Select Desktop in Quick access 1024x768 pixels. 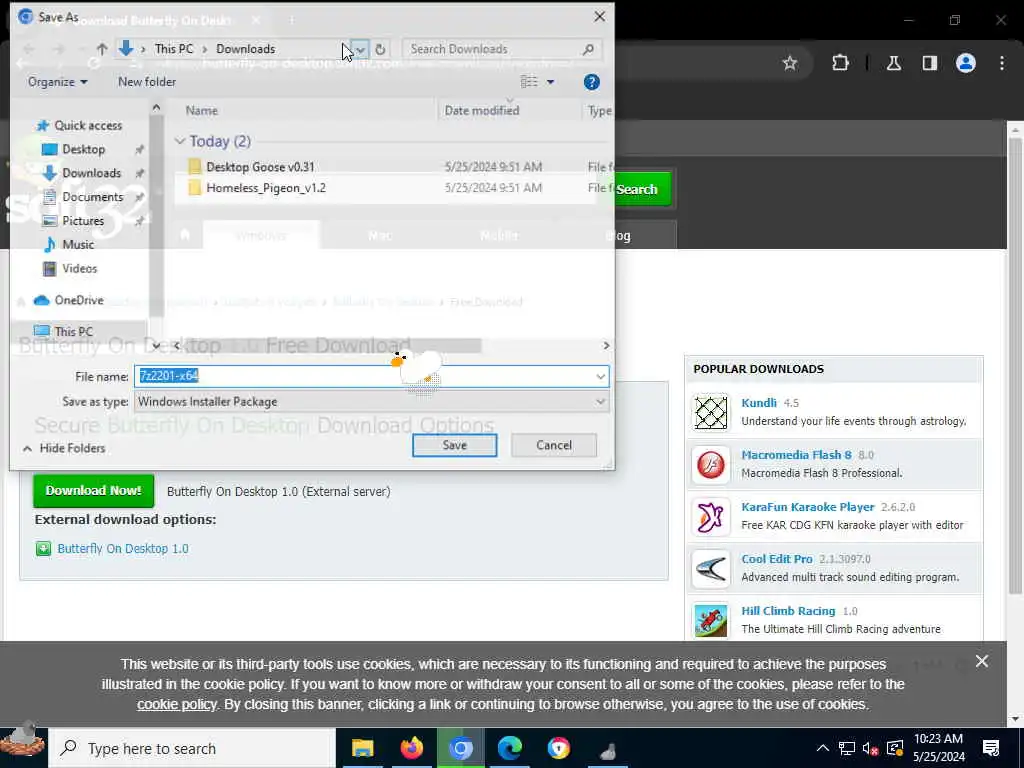coord(83,149)
